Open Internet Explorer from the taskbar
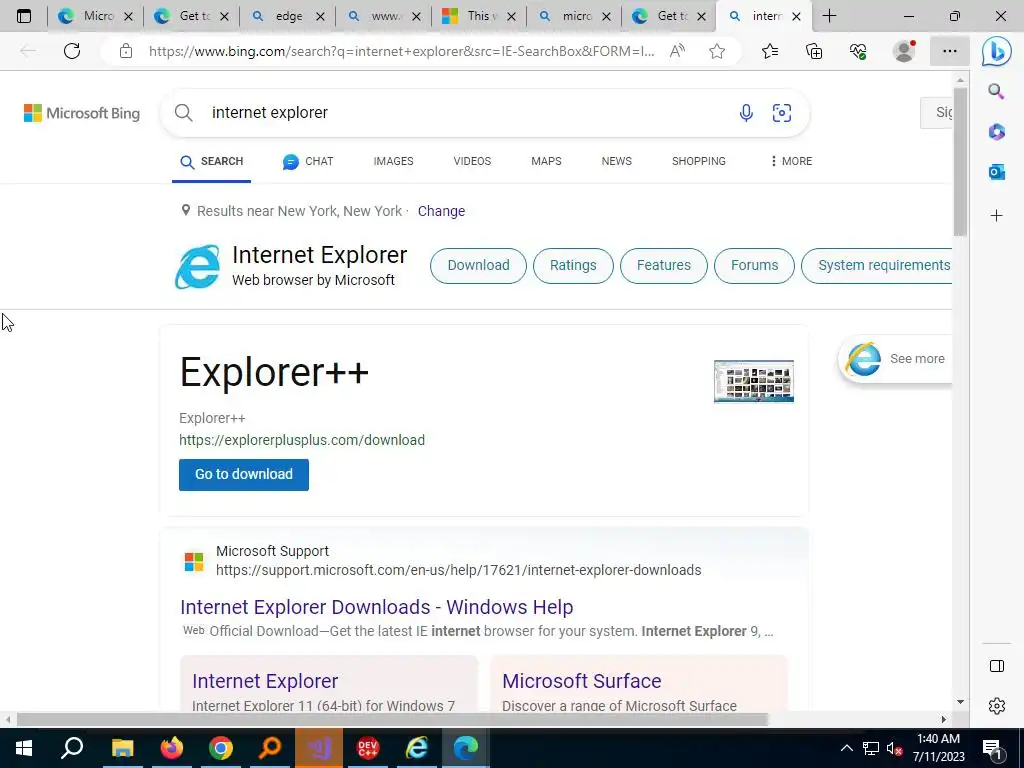This screenshot has height=768, width=1024. (417, 748)
